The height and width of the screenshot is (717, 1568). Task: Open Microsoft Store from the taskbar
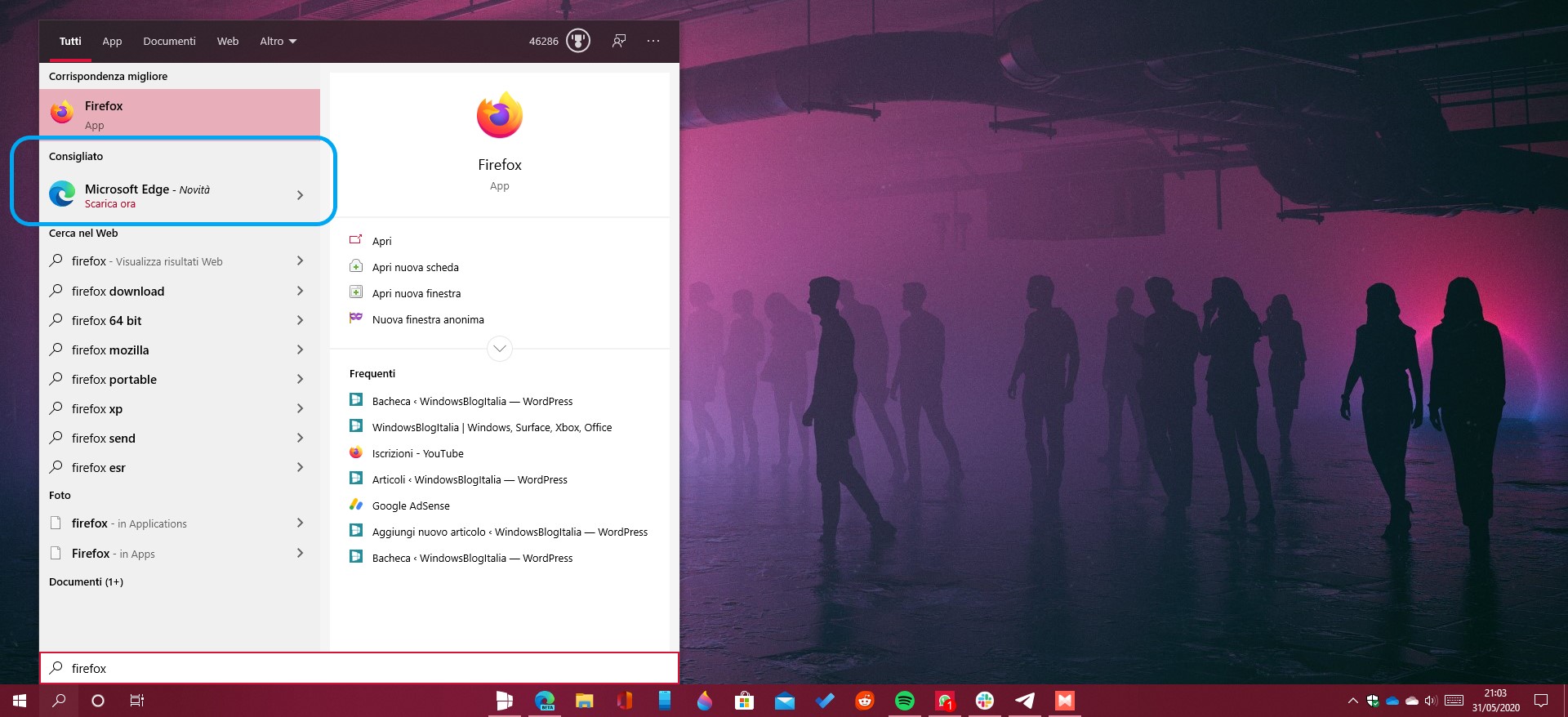745,700
